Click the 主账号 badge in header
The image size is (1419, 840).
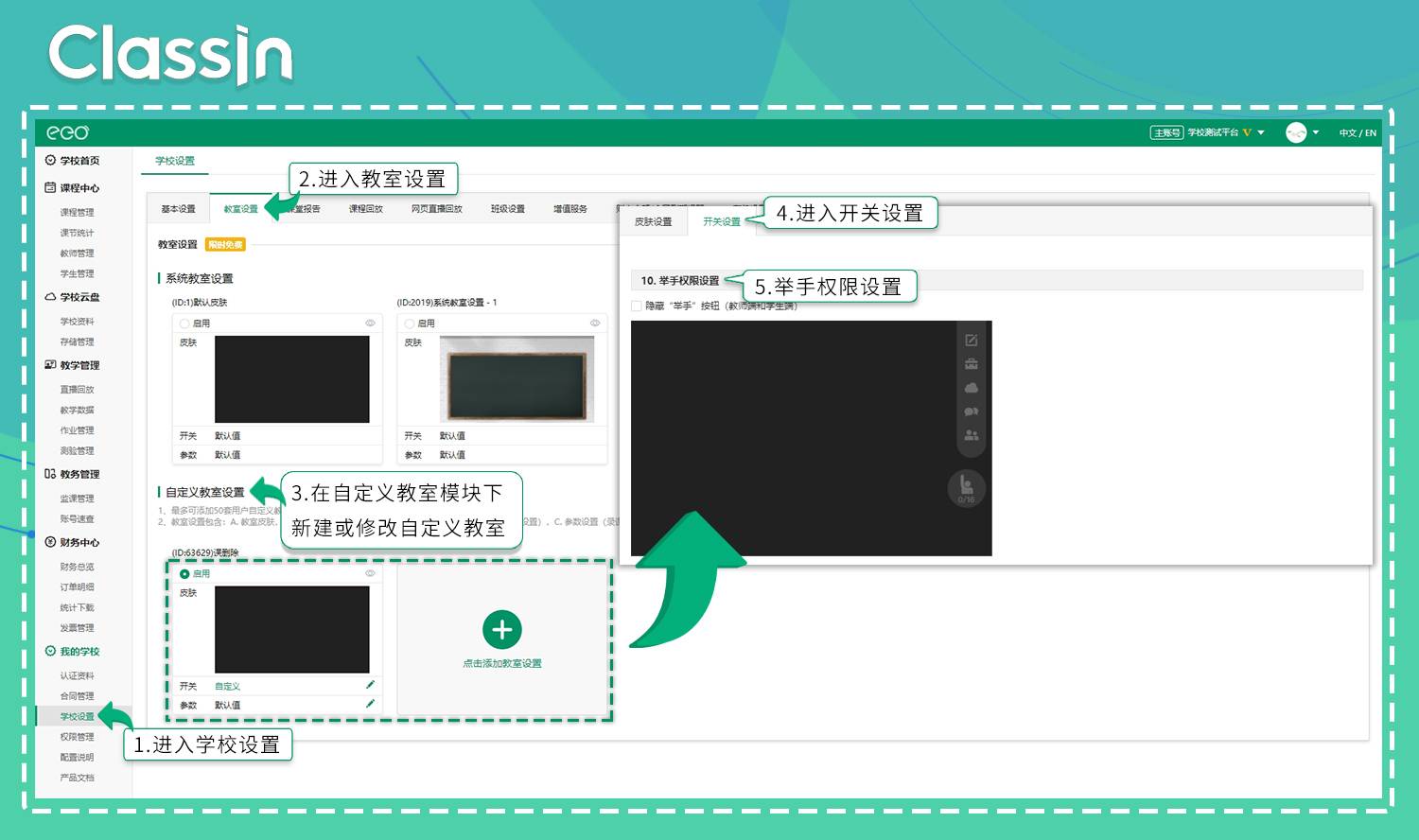tap(1166, 132)
